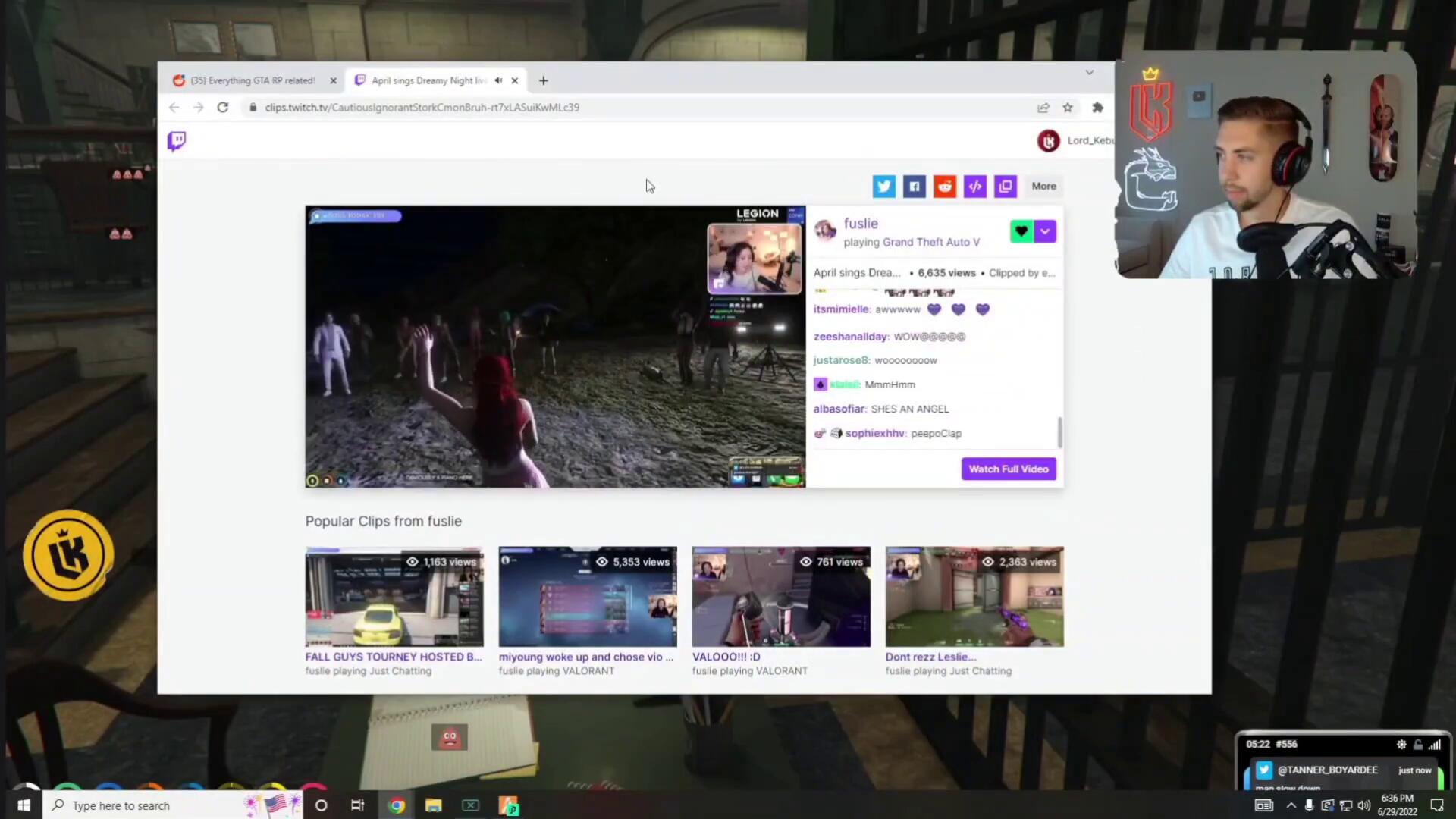Share clip on Facebook icon
Screen dimensions: 1456x819
(914, 186)
